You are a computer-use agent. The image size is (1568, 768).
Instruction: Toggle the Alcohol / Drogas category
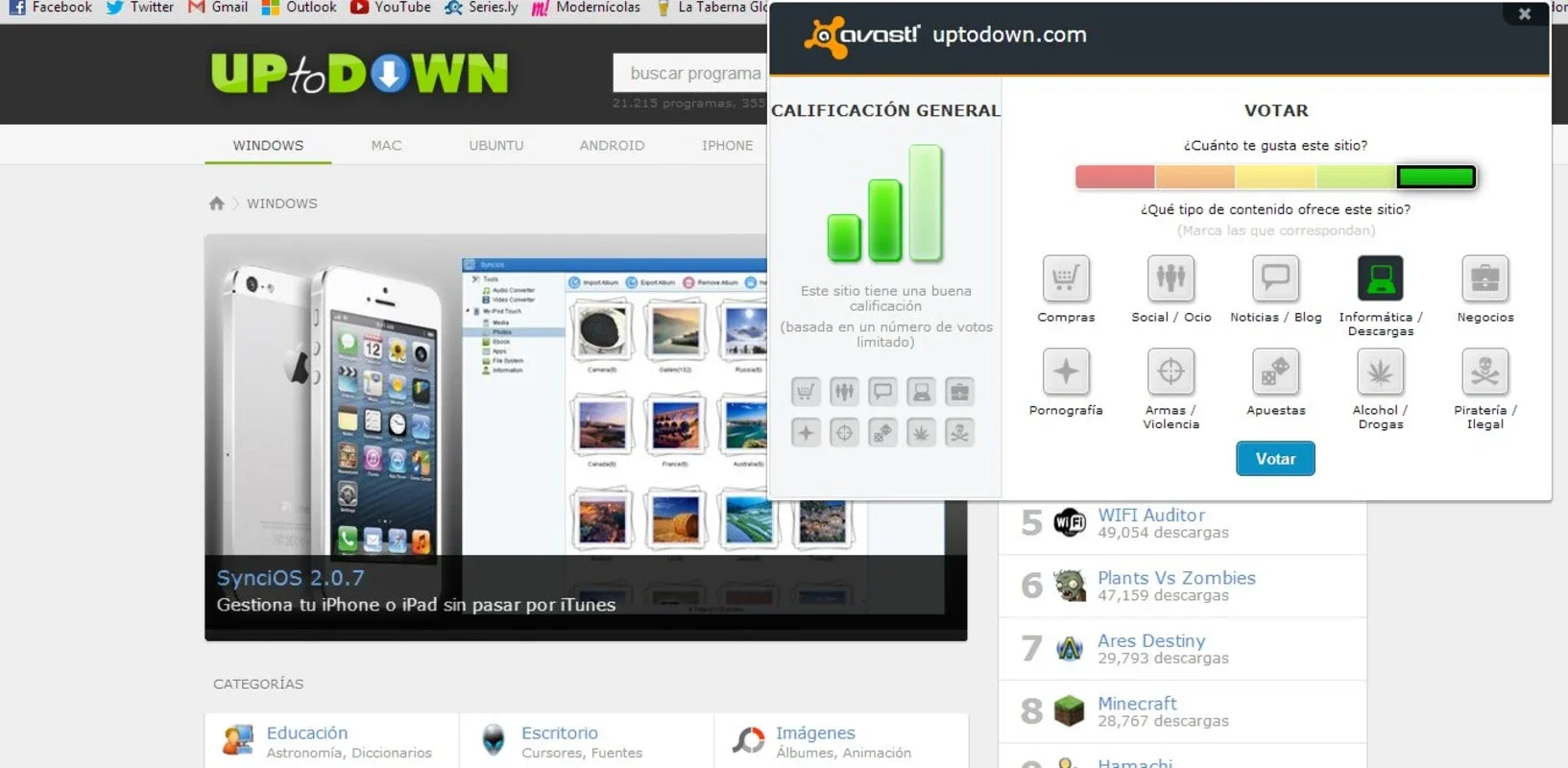click(x=1380, y=372)
